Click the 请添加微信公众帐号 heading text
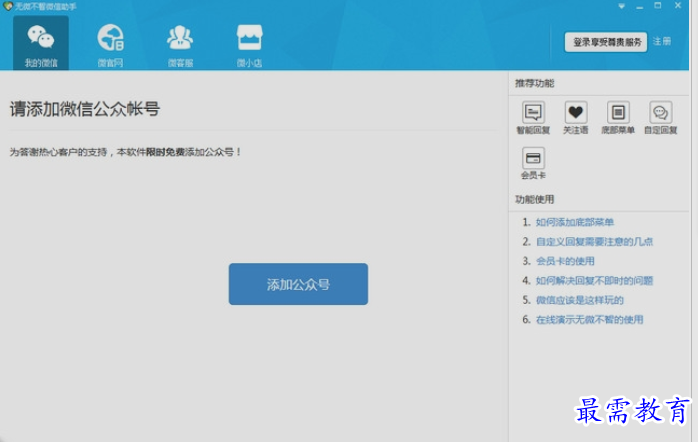Image resolution: width=698 pixels, height=442 pixels. (x=85, y=109)
